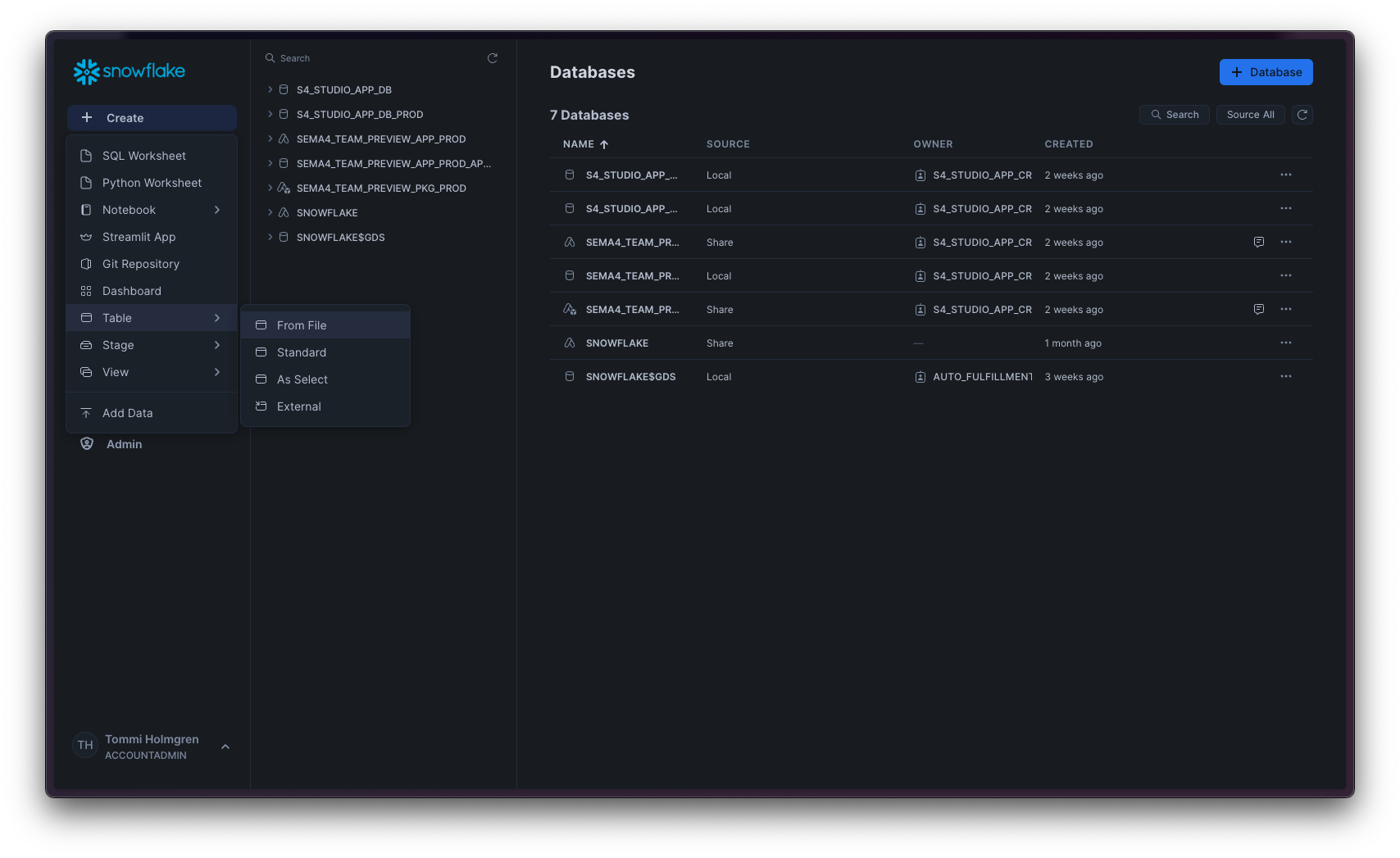
Task: Sort by NAME column header
Action: 585,144
